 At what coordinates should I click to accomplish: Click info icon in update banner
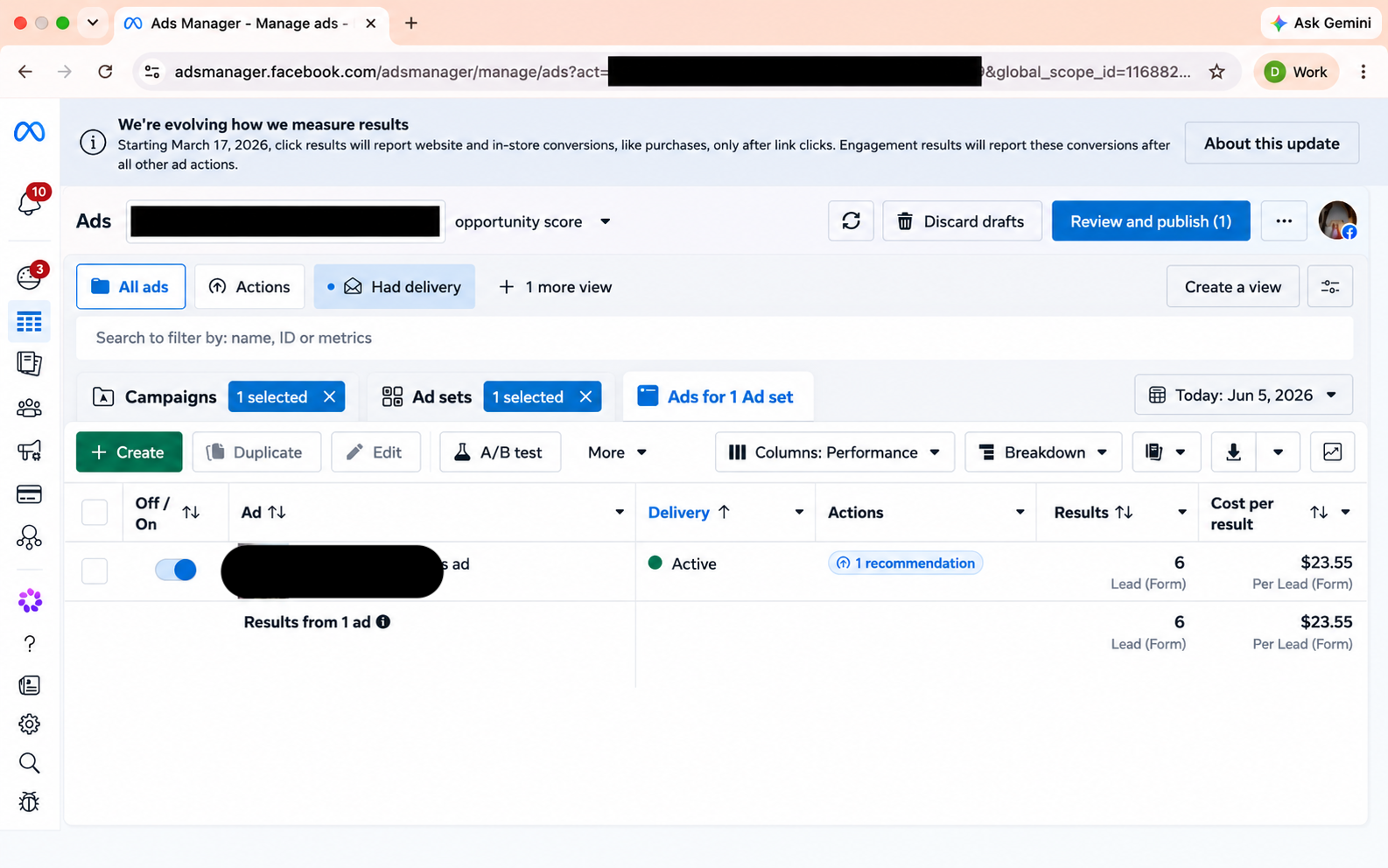(x=93, y=143)
